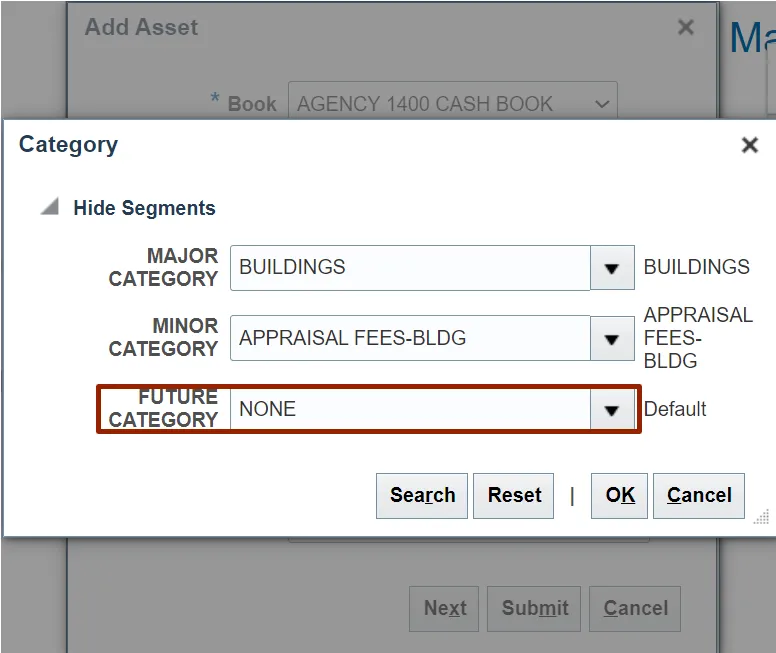Screen dimensions: 776x653
Task: Close the Add Asset dialog
Action: coord(685,28)
